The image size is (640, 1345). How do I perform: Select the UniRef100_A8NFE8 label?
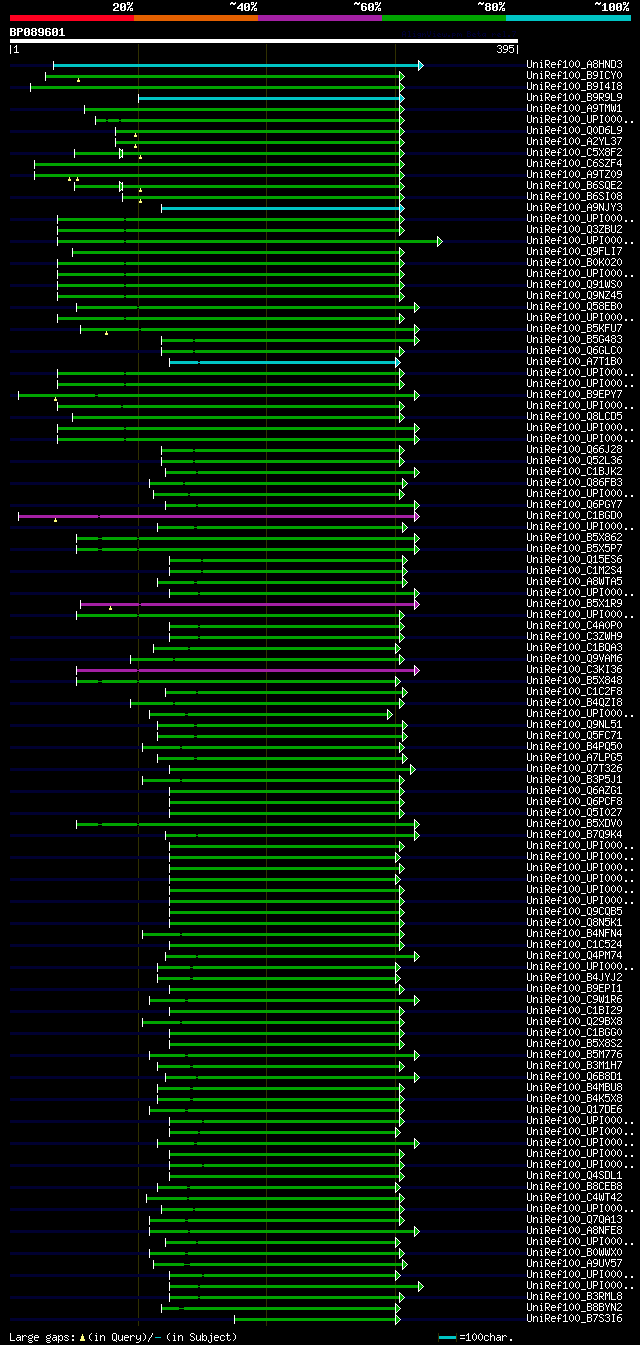tap(574, 1231)
